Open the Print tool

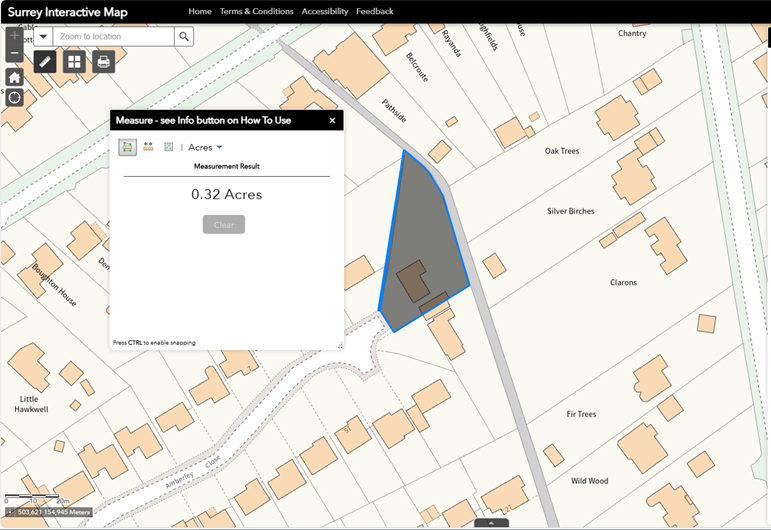point(103,62)
